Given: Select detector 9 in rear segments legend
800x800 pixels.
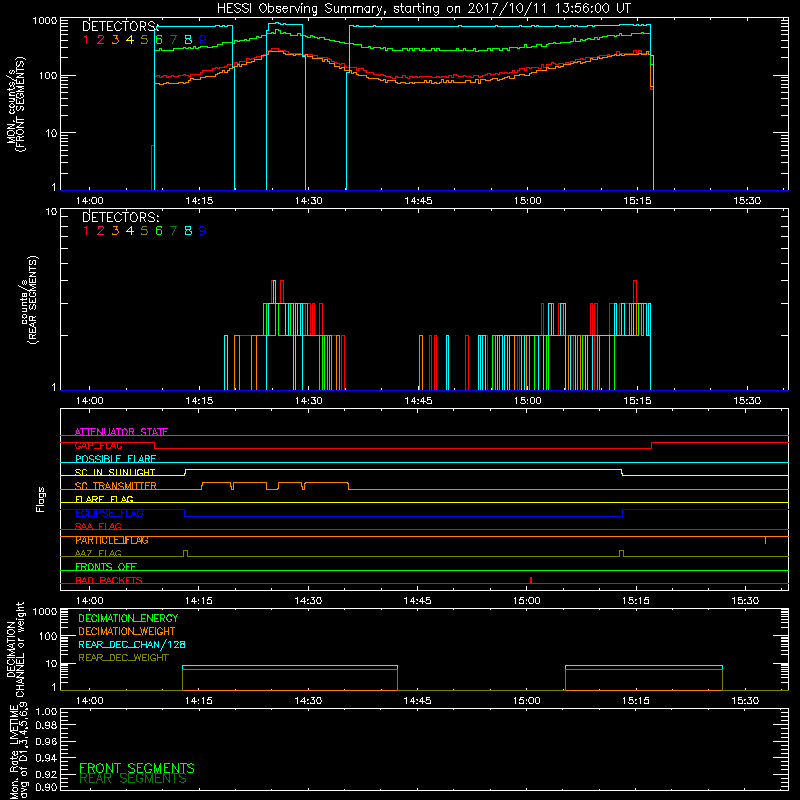Looking at the screenshot, I should coord(203,231).
